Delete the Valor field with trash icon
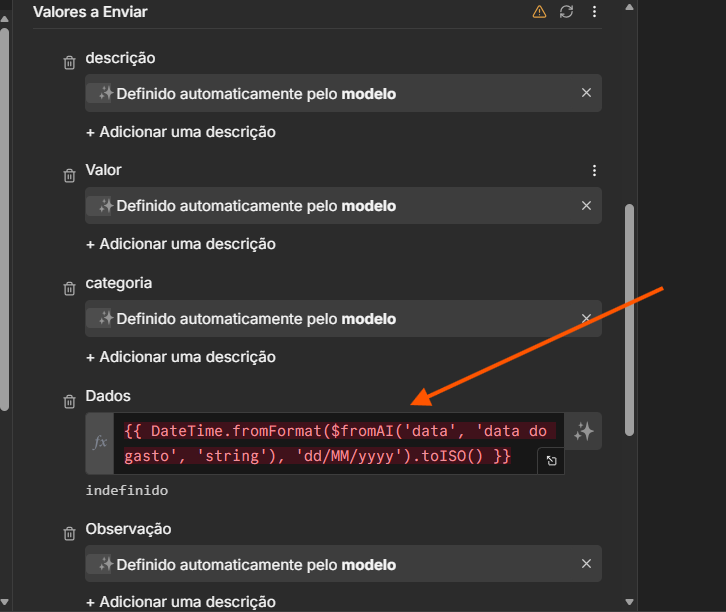 point(70,175)
